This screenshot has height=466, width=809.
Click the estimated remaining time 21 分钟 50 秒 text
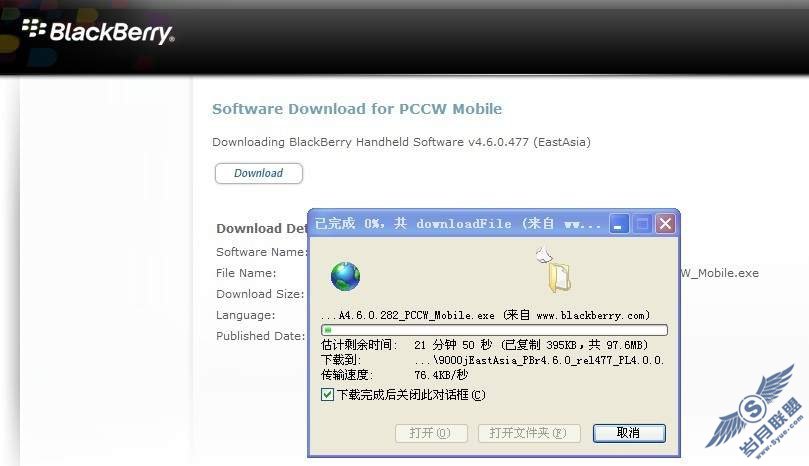(453, 345)
